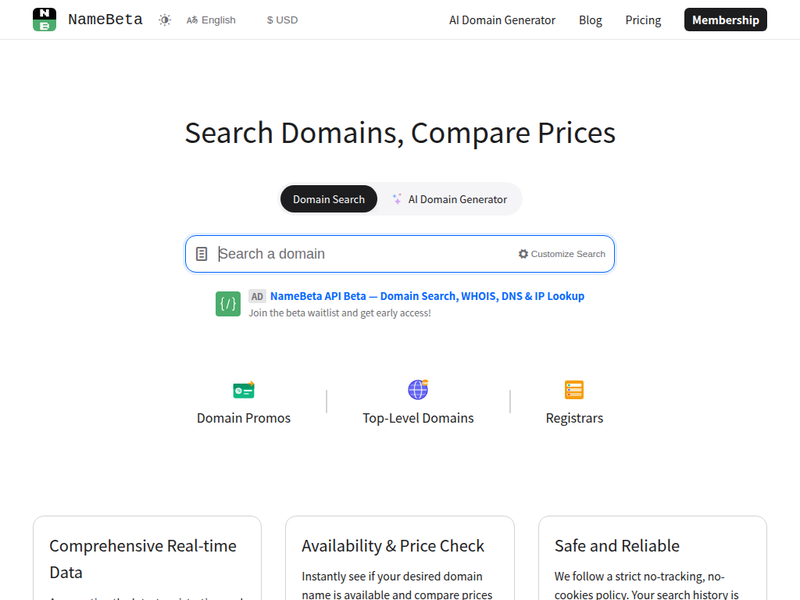Toggle the light/dark theme sun icon
This screenshot has height=600, width=800.
pos(164,20)
